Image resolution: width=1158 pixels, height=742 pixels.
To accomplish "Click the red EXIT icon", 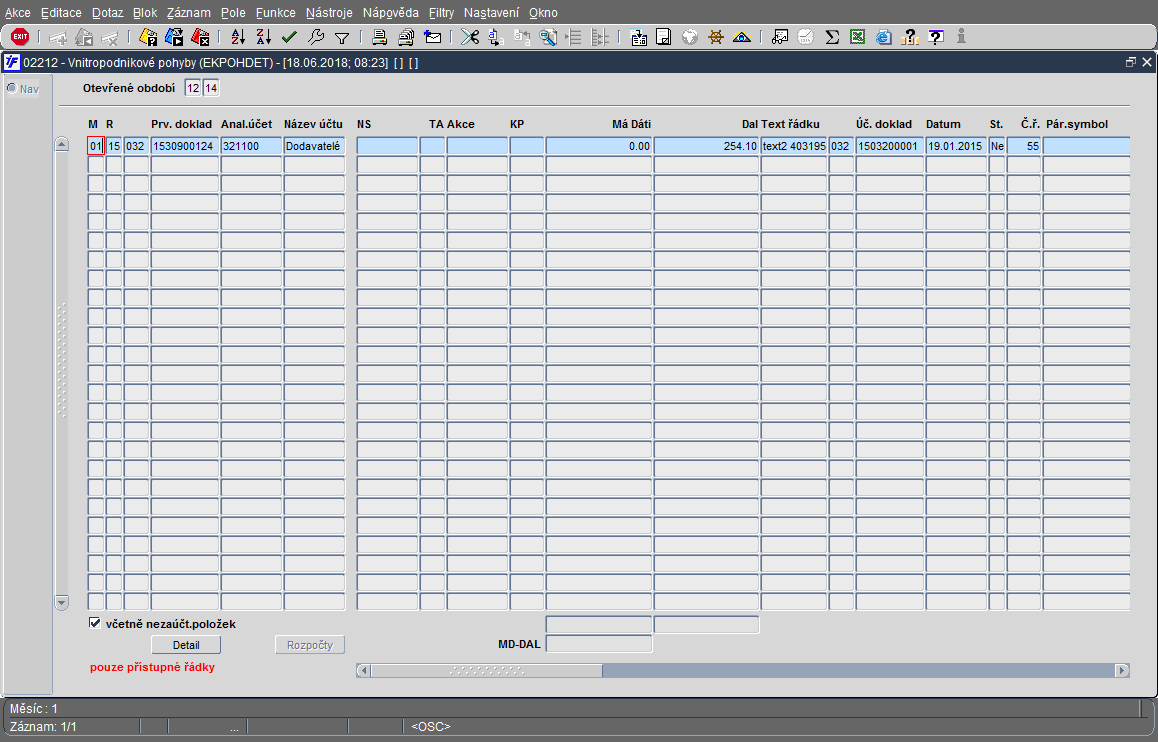I will (20, 36).
